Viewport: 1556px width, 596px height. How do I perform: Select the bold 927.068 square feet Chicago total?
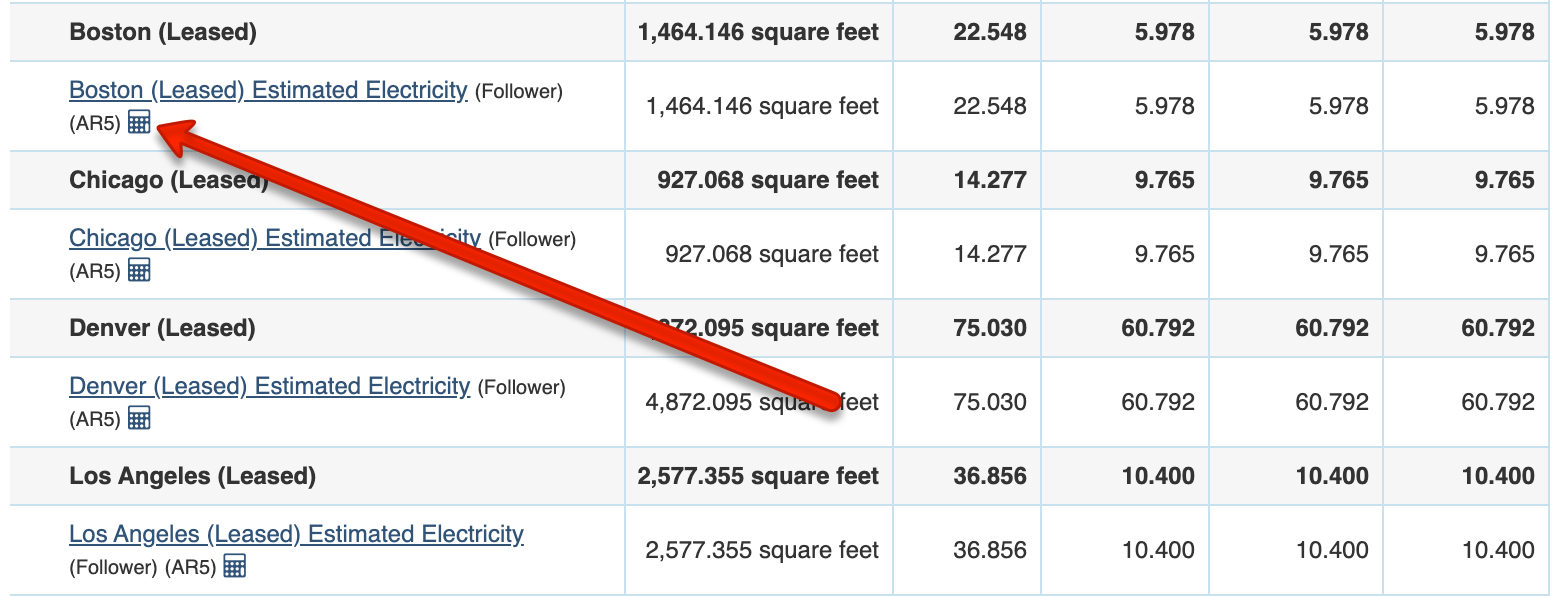click(768, 180)
